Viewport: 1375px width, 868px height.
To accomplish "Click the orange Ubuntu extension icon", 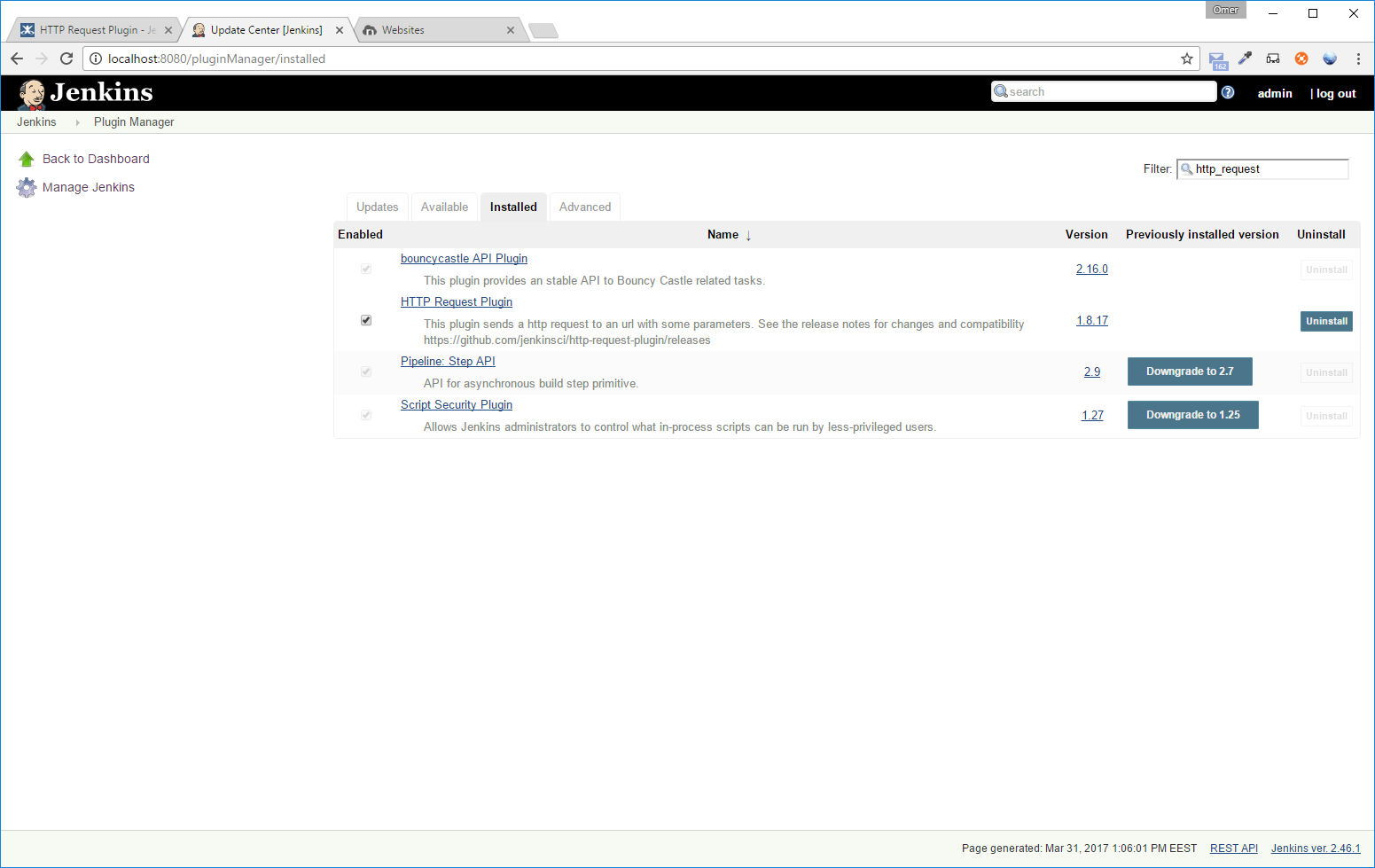I will (x=1301, y=59).
